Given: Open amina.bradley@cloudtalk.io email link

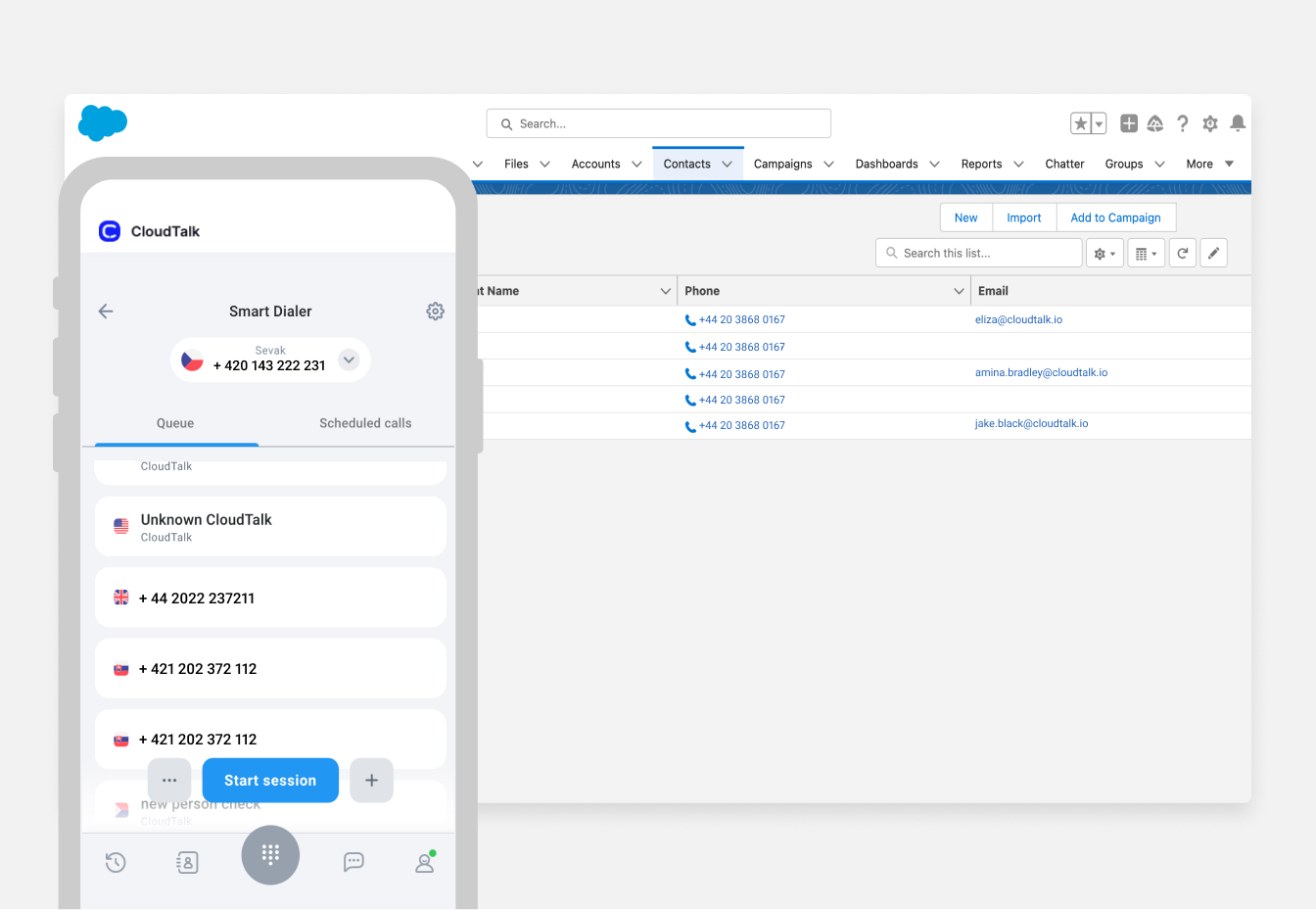Looking at the screenshot, I should point(1041,372).
